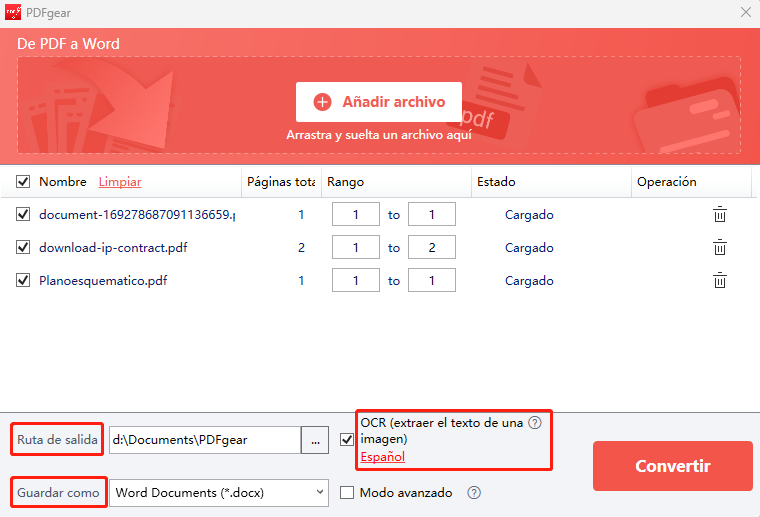Remove download-ip-contract.pdf using trash icon
This screenshot has height=517, width=760.
(x=719, y=248)
